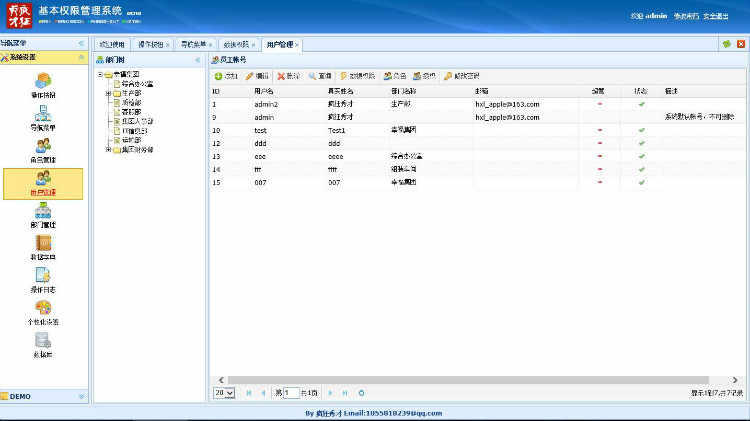
Task: Switch to the first welcome tab
Action: pos(112,44)
